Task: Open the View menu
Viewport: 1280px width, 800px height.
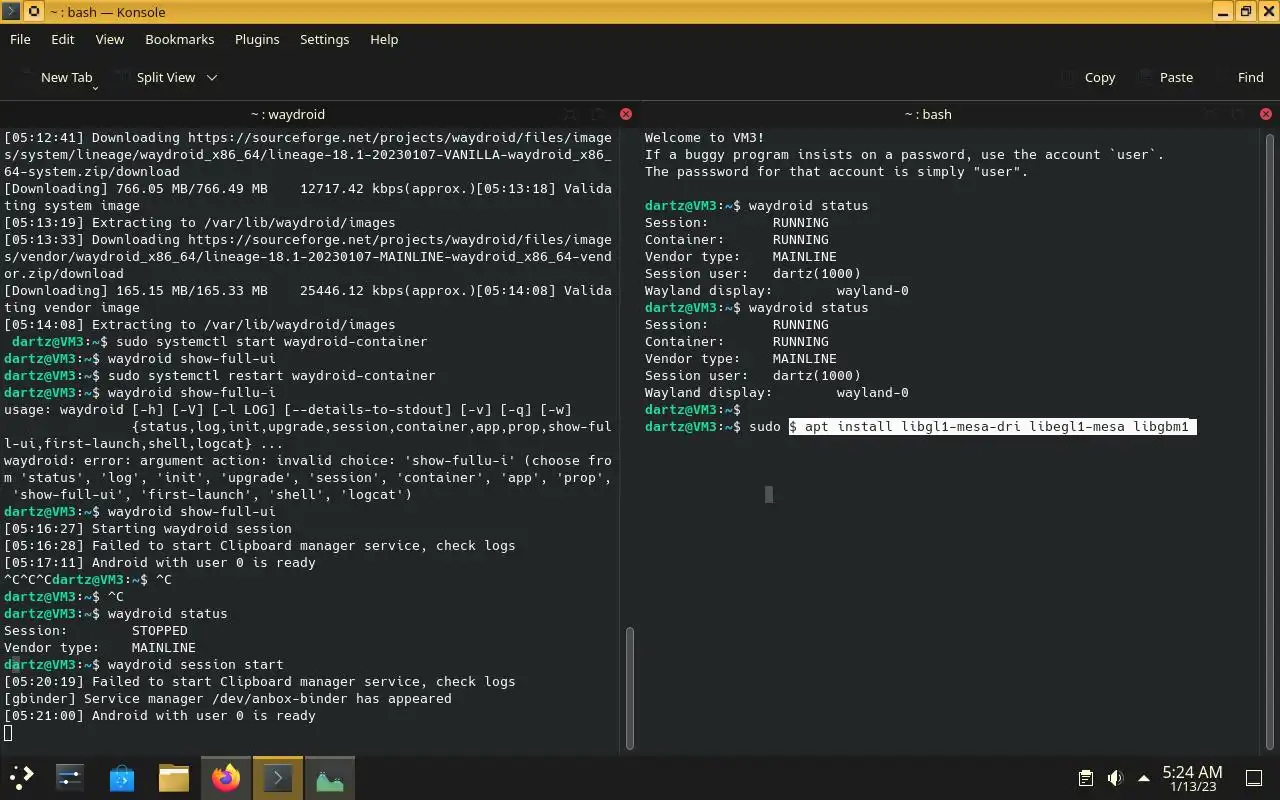Action: 110,39
